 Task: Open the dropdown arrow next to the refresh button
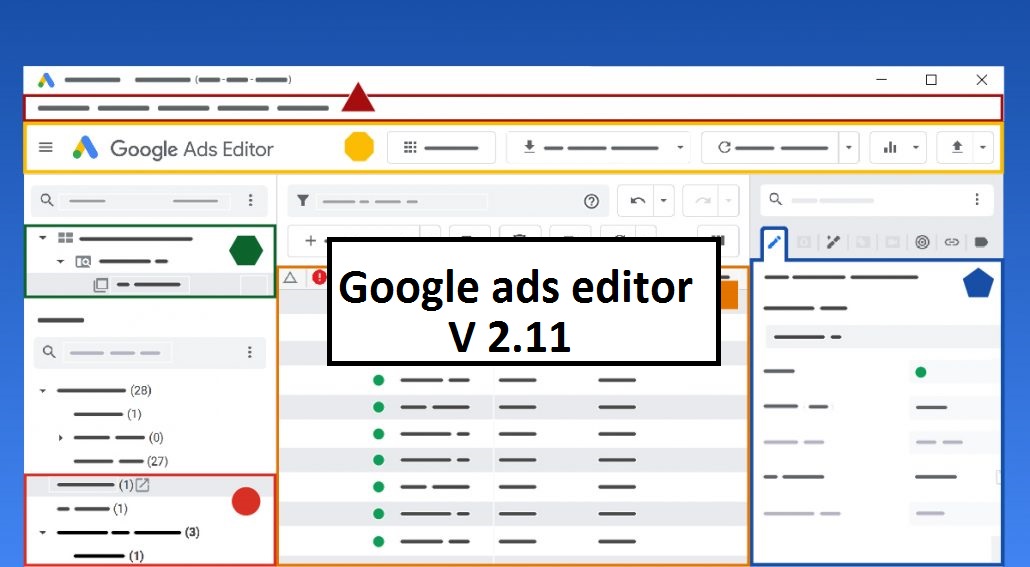pyautogui.click(x=849, y=148)
